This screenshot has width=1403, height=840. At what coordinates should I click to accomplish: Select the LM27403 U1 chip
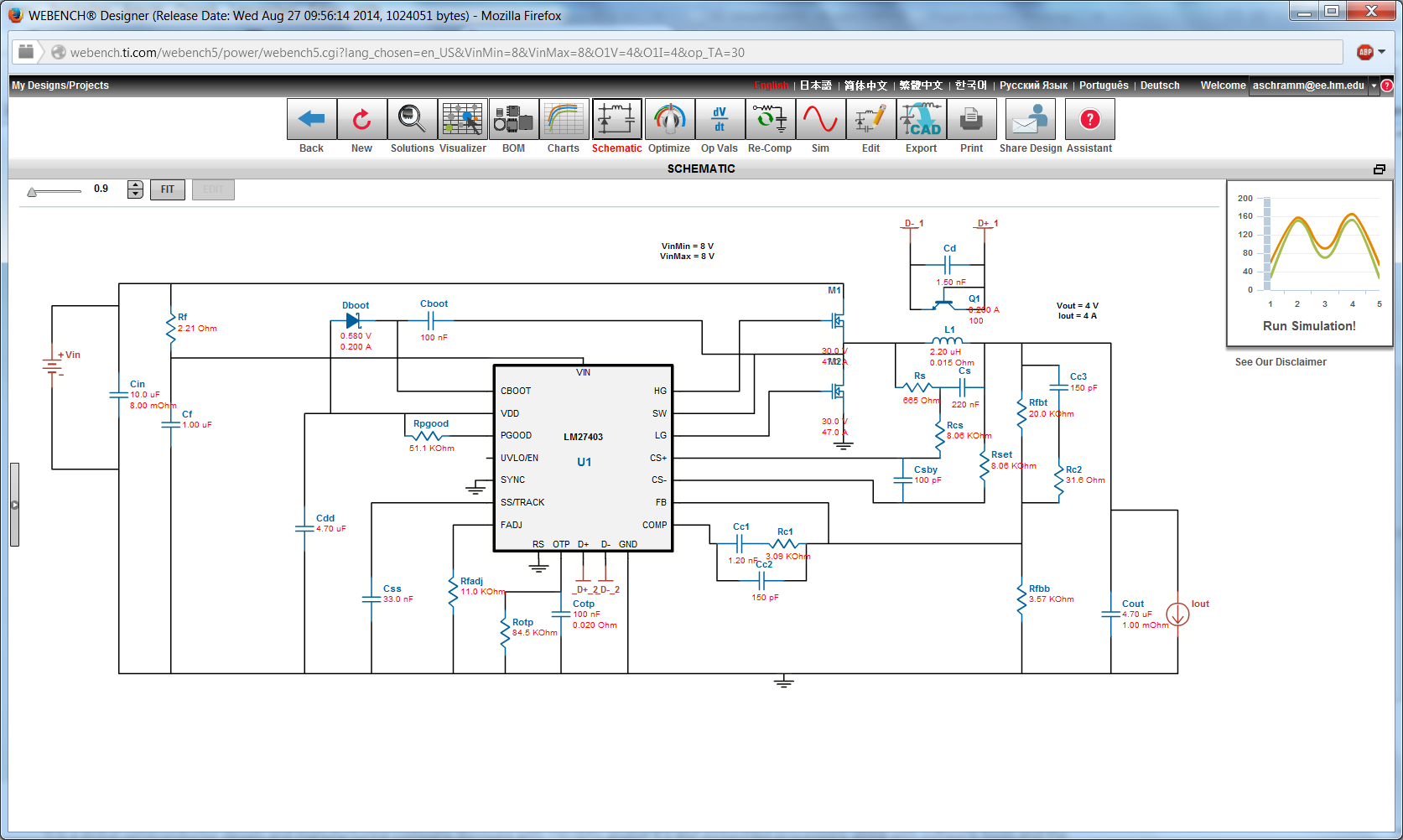pos(584,459)
